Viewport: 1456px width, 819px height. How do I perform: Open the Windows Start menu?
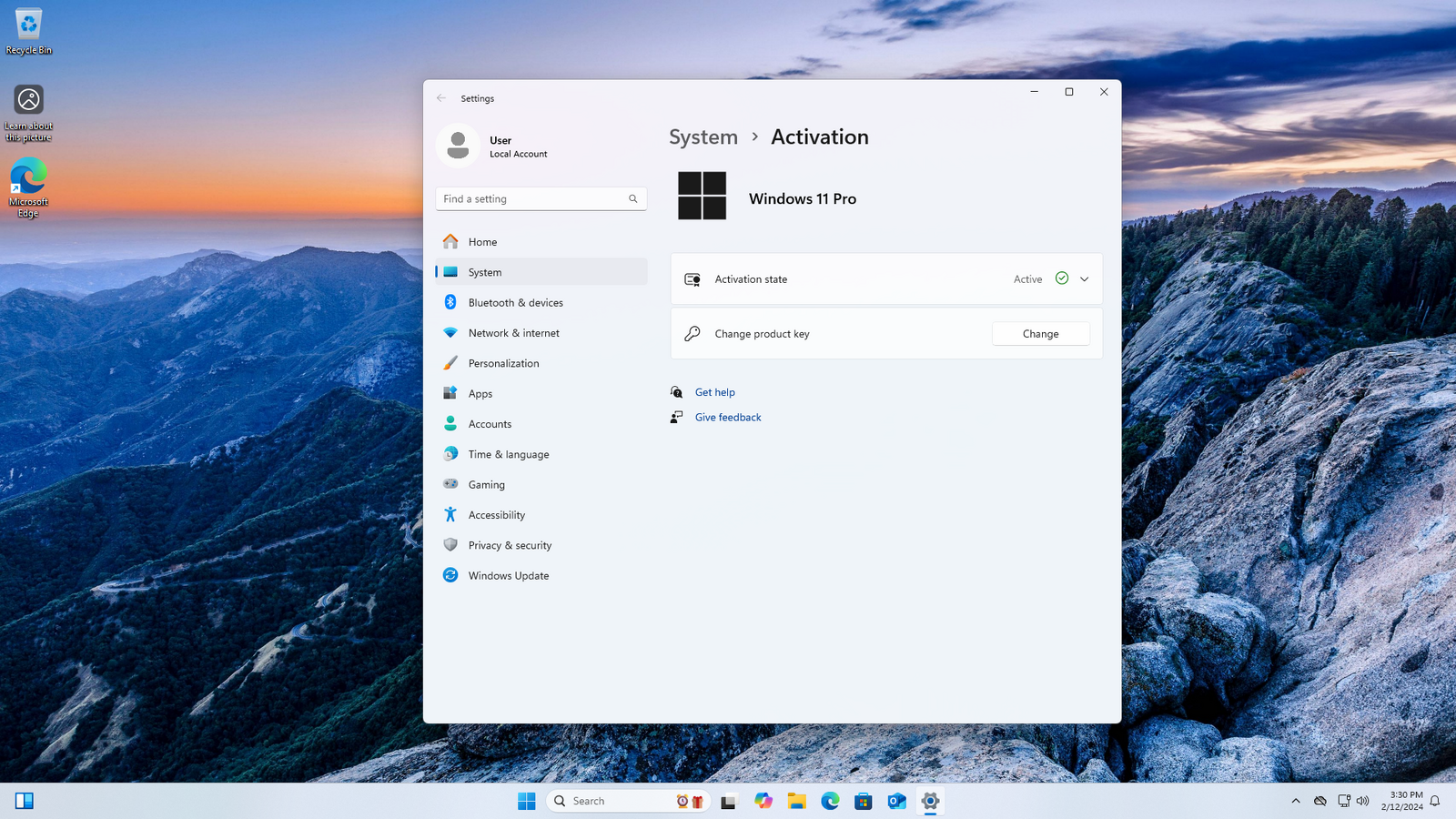pyautogui.click(x=527, y=801)
